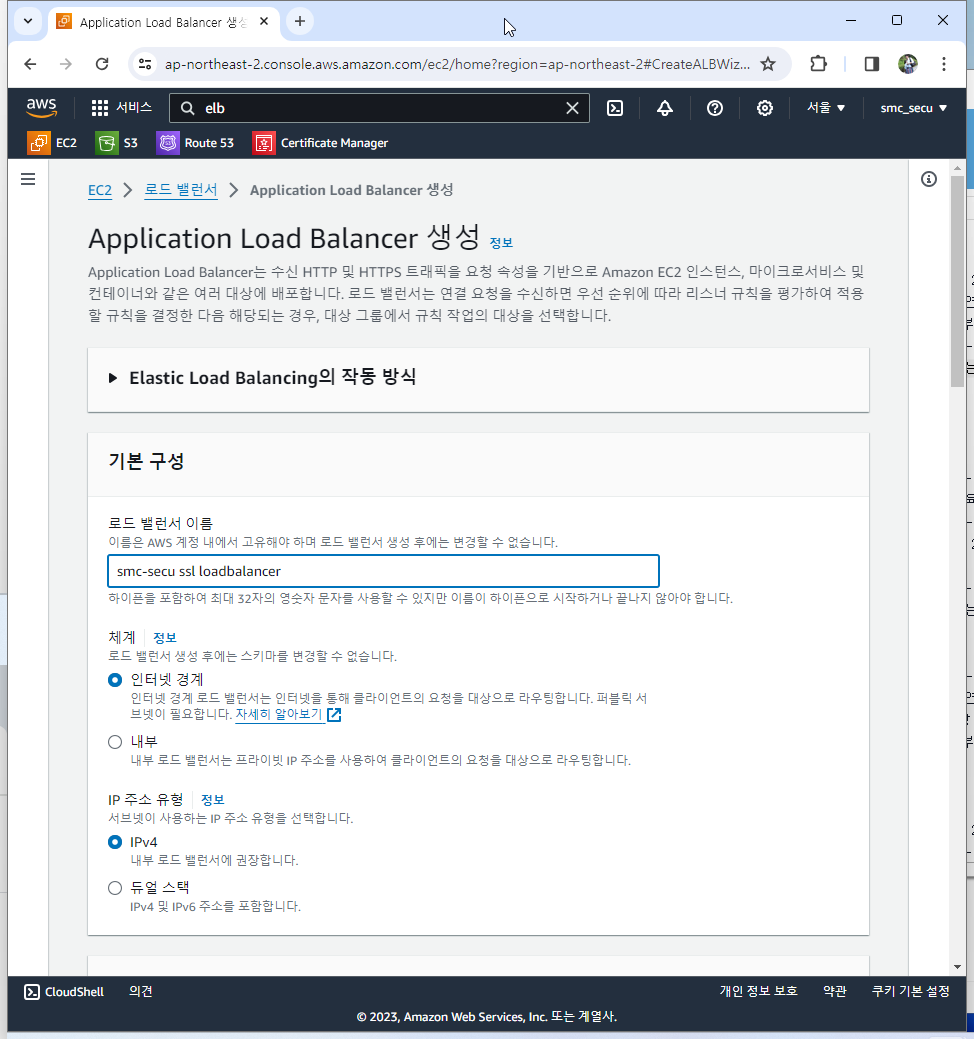
Task: Click the scrollbar down arrow
Action: click(957, 967)
